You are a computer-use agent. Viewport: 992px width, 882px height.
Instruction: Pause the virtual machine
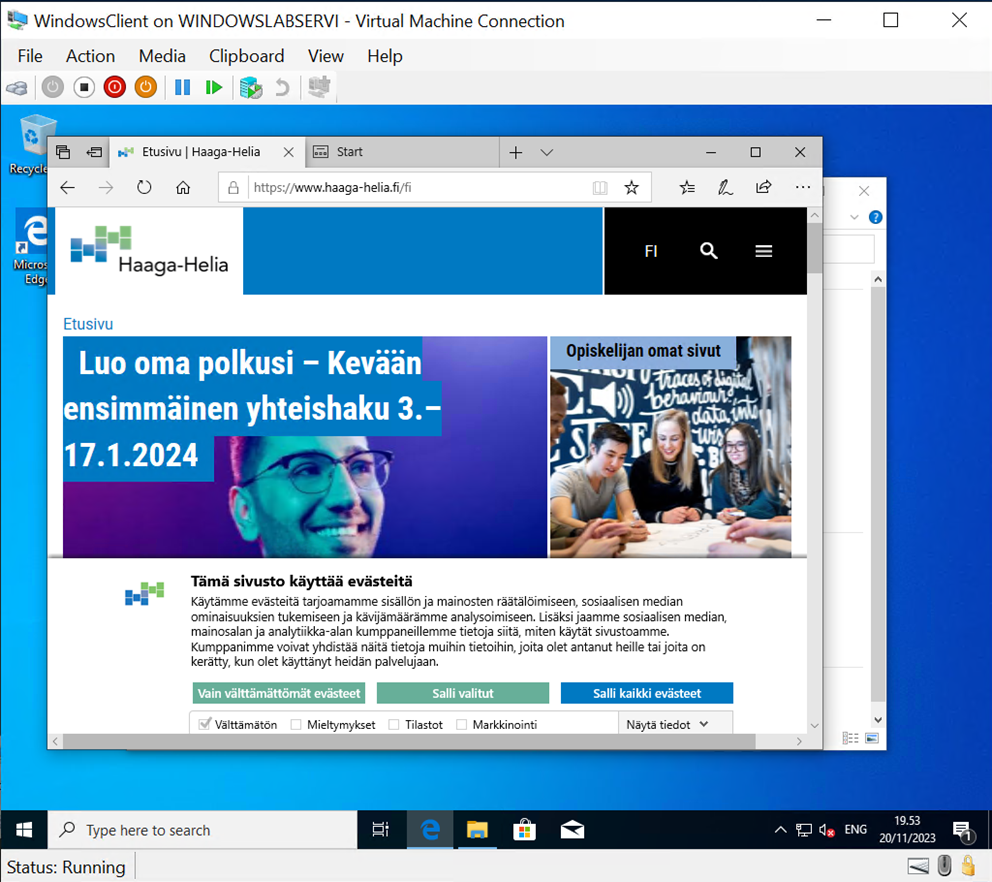(x=182, y=88)
